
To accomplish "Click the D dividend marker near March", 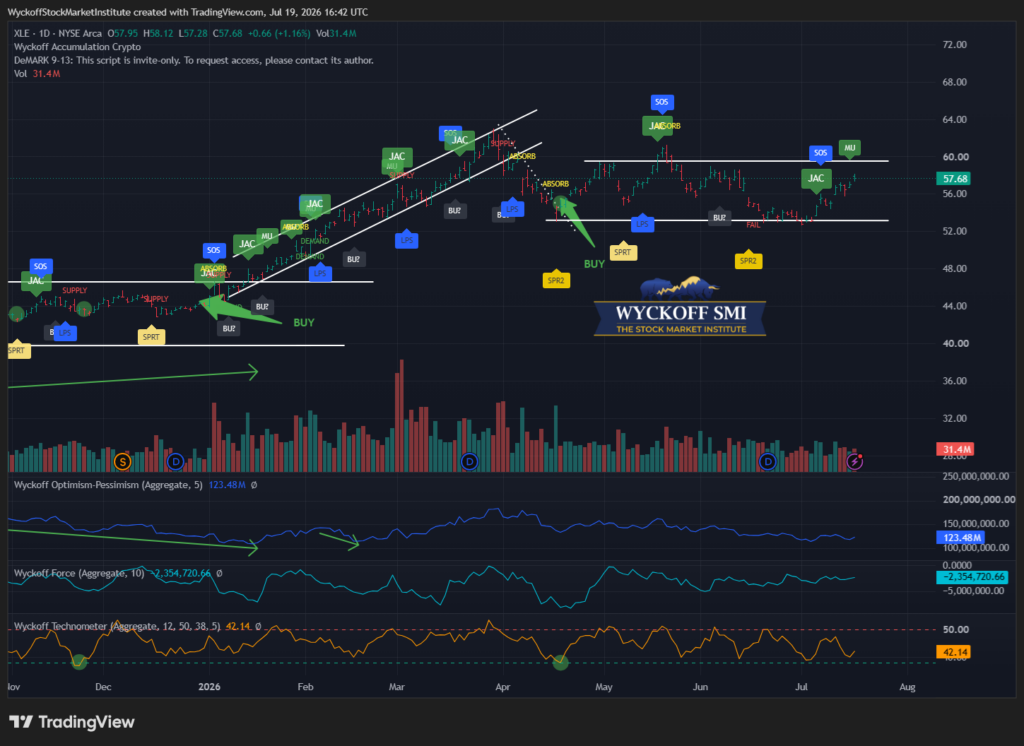I will click(x=469, y=462).
